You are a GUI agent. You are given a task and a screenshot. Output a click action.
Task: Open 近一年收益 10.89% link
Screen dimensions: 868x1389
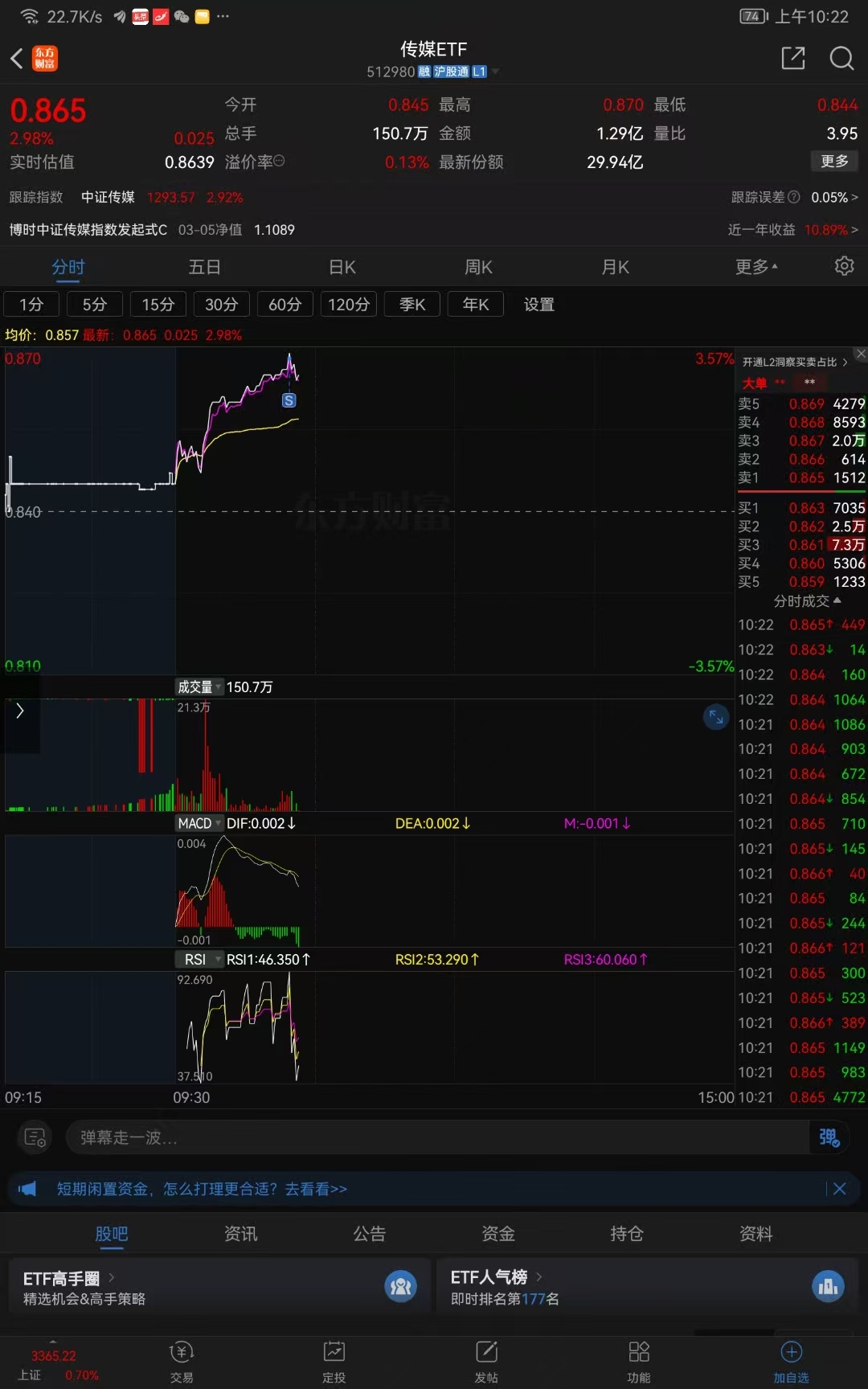[792, 230]
